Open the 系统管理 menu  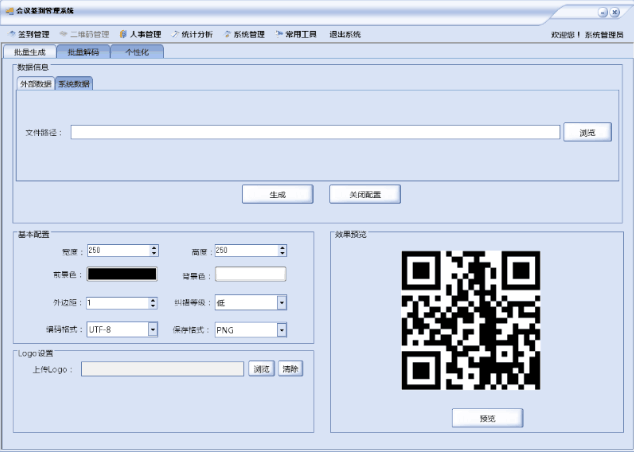point(244,34)
